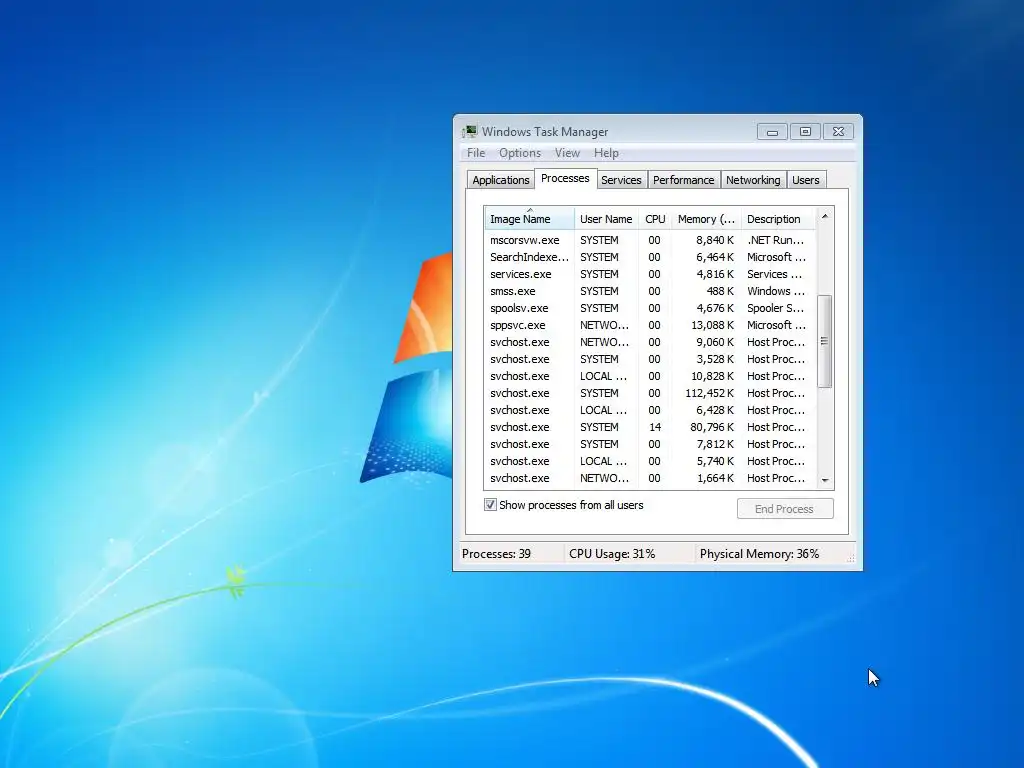The height and width of the screenshot is (768, 1024).
Task: Select svchost.exe row using 1,664 K
Action: point(650,478)
